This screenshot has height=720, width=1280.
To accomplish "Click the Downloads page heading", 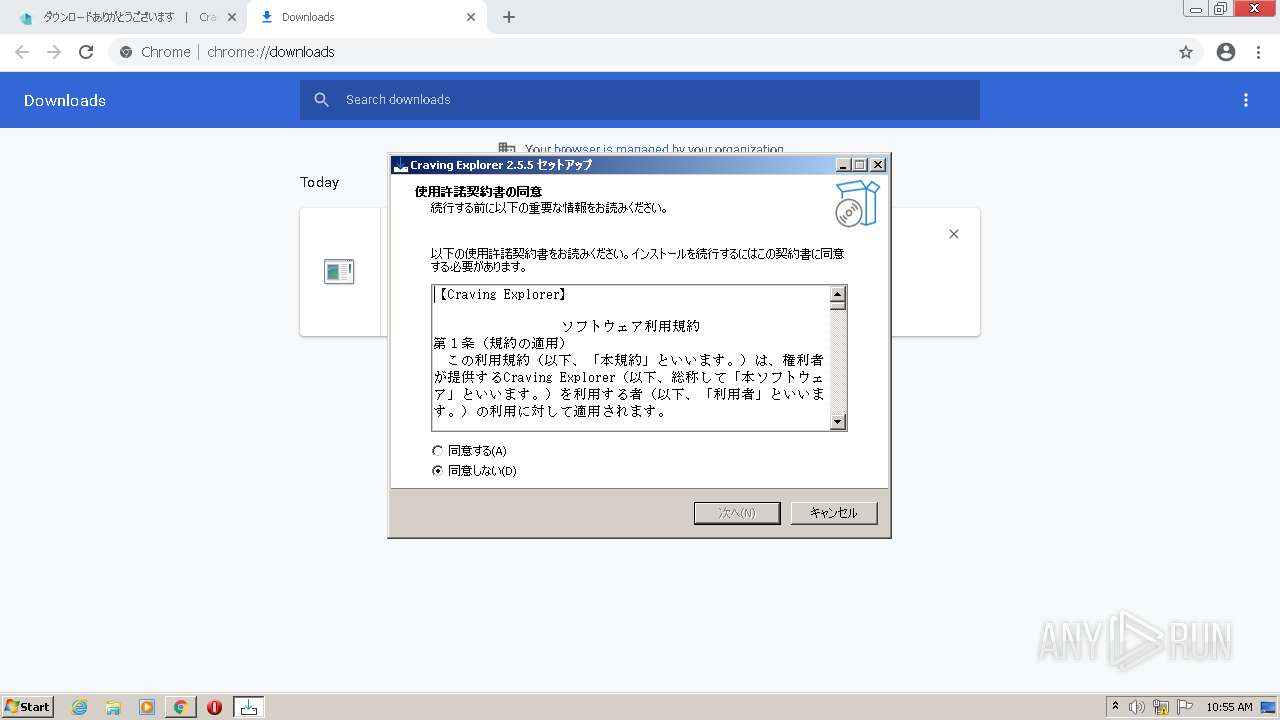I will (65, 100).
